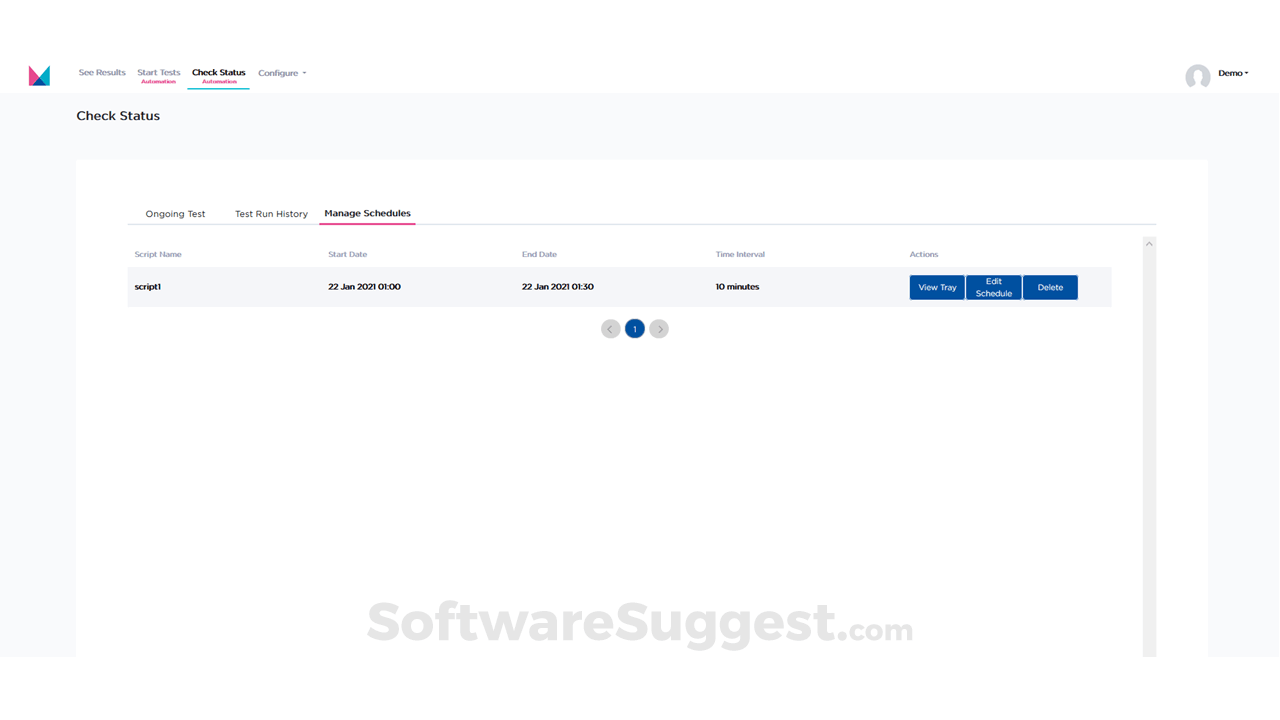
Task: Click the app logo in top-left corner
Action: point(39,74)
